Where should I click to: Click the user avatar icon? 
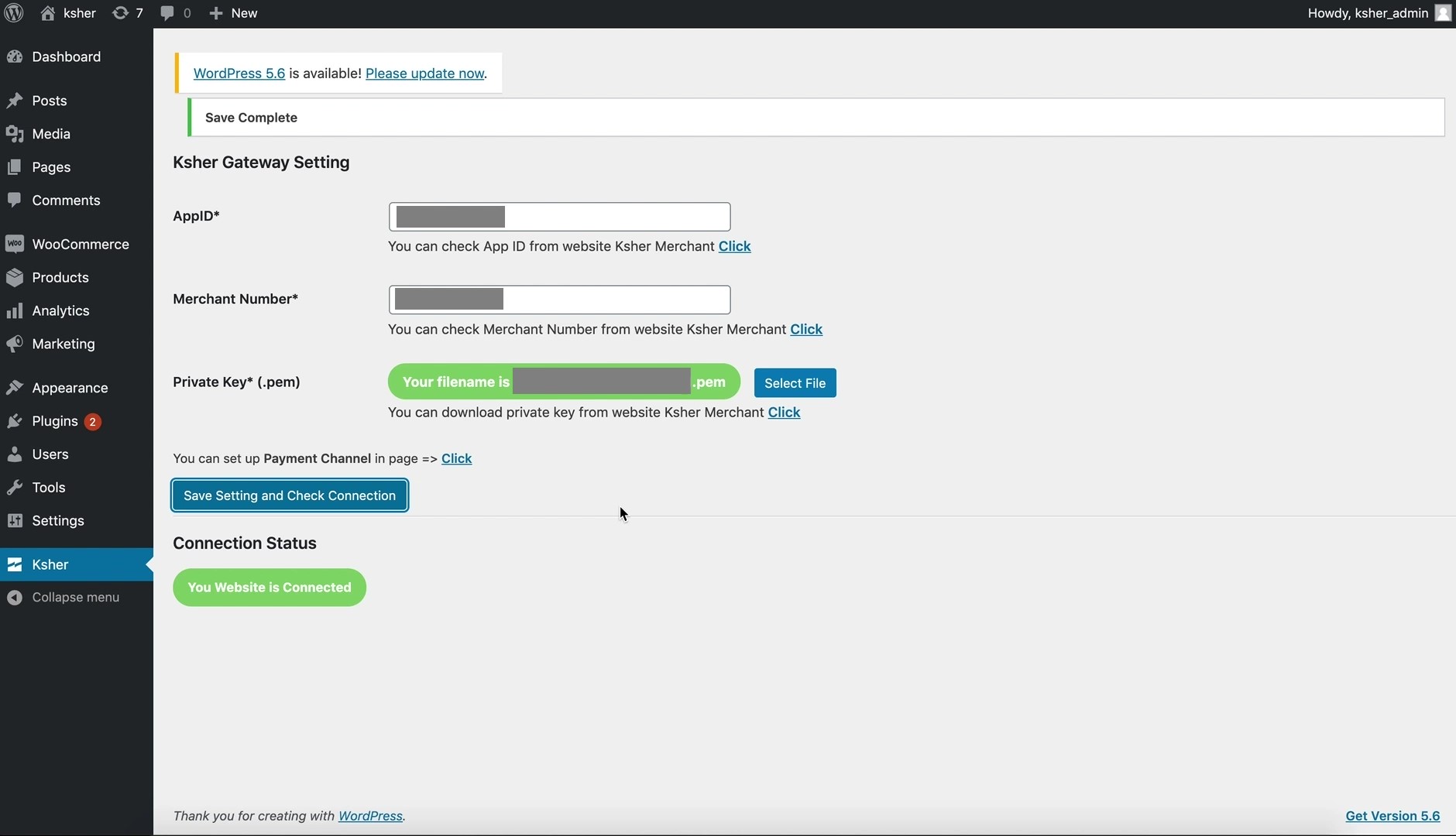point(1443,13)
